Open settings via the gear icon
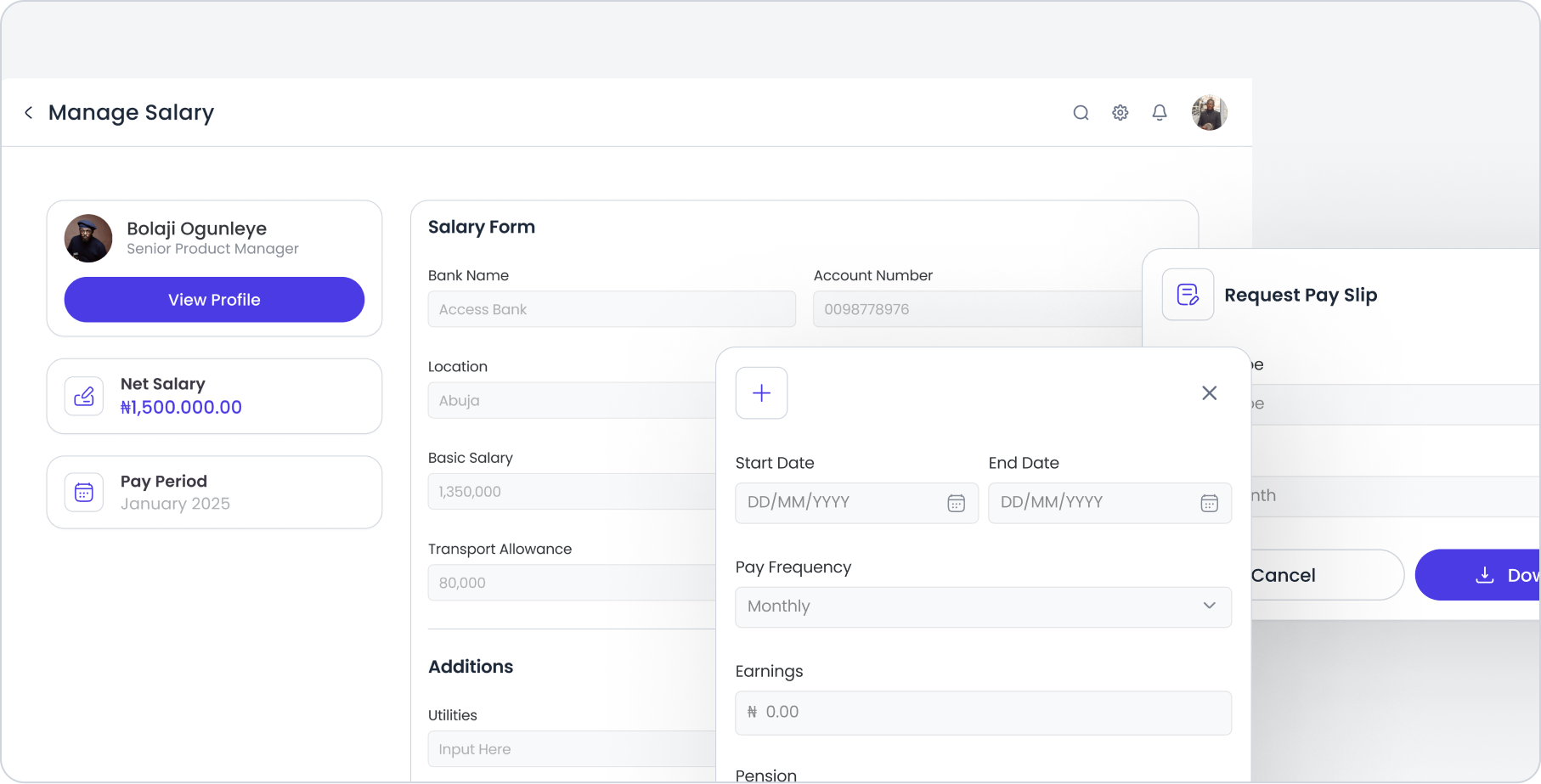This screenshot has width=1541, height=784. pyautogui.click(x=1120, y=113)
